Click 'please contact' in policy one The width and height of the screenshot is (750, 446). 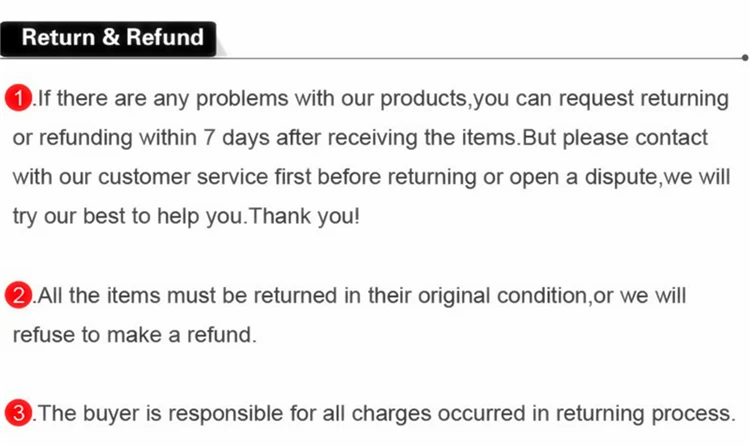[x=635, y=138]
